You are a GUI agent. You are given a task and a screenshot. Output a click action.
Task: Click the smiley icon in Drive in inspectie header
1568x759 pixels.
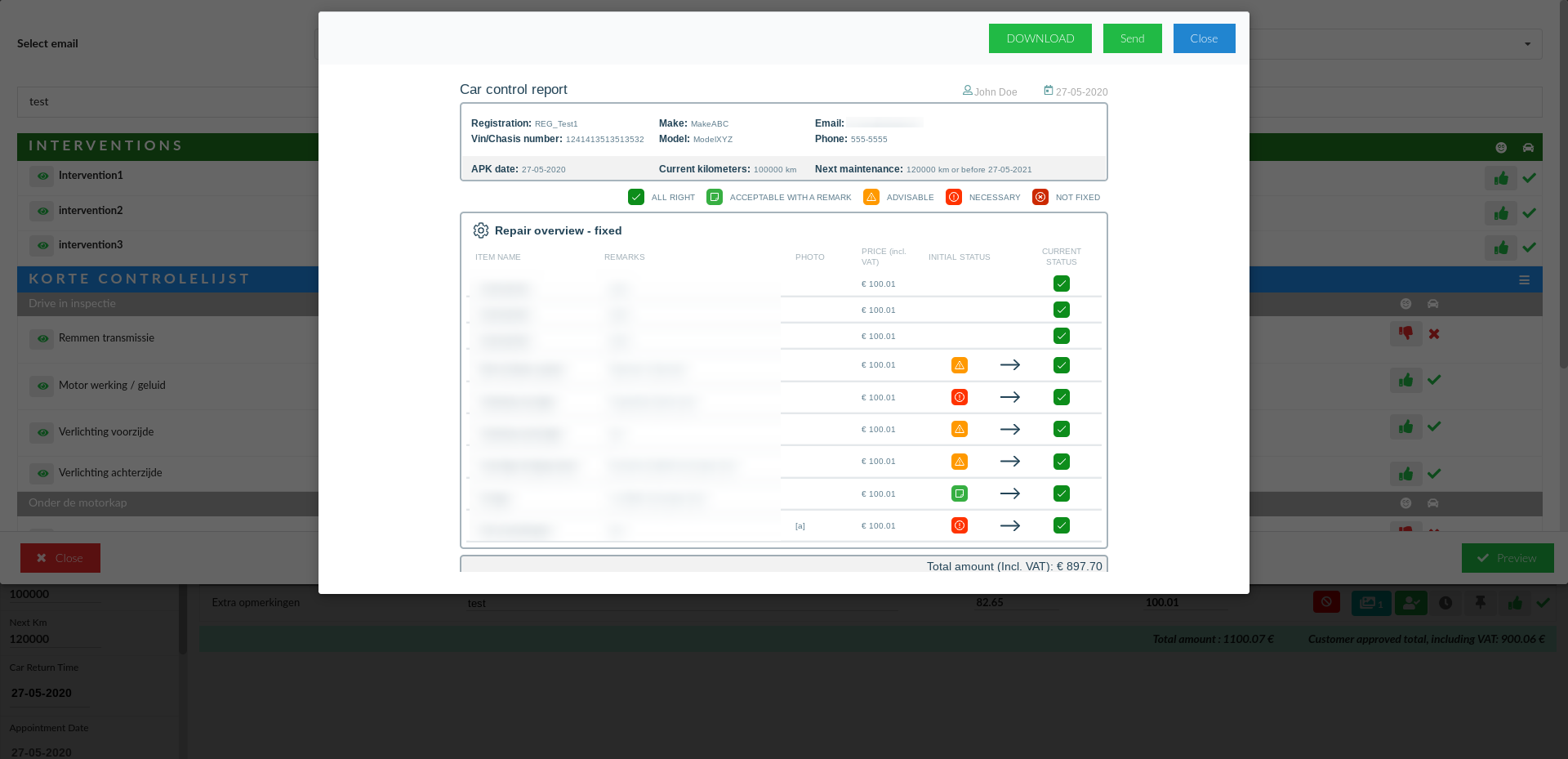[1405, 304]
